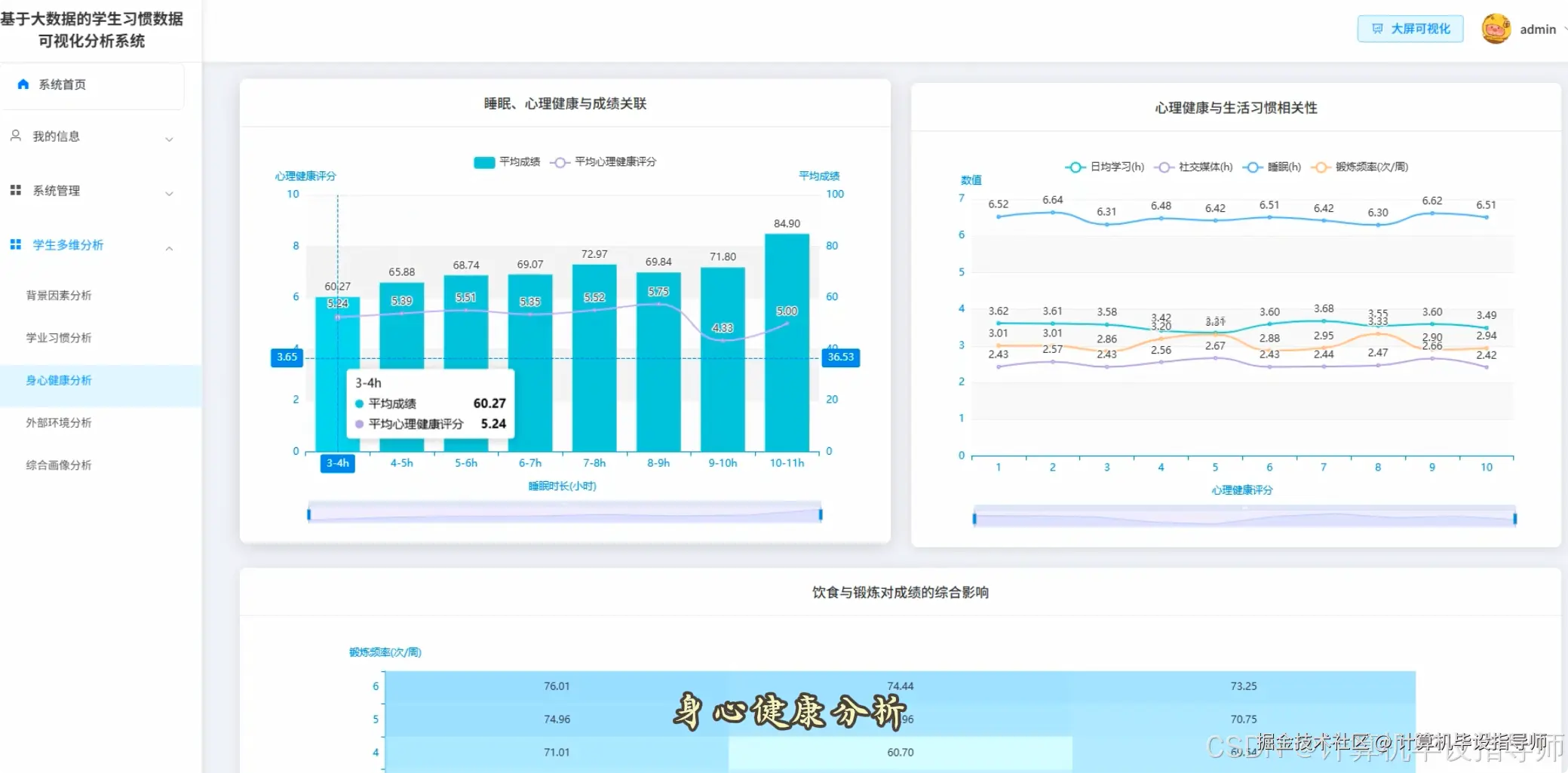Open the 大屏可视化 big-screen view
Viewport: 1568px width, 773px height.
1410,29
